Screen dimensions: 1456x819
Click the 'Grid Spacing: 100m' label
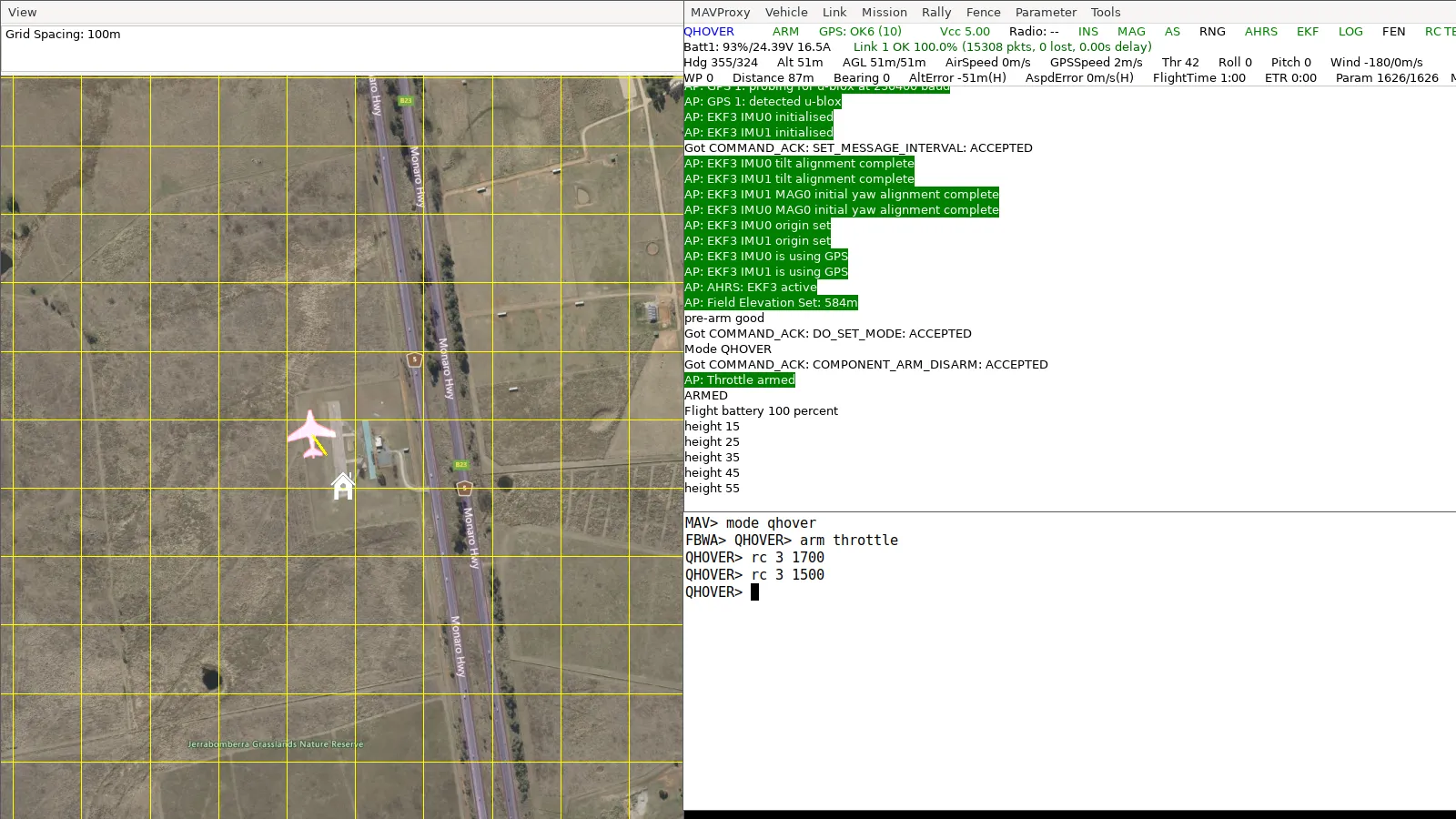point(63,34)
